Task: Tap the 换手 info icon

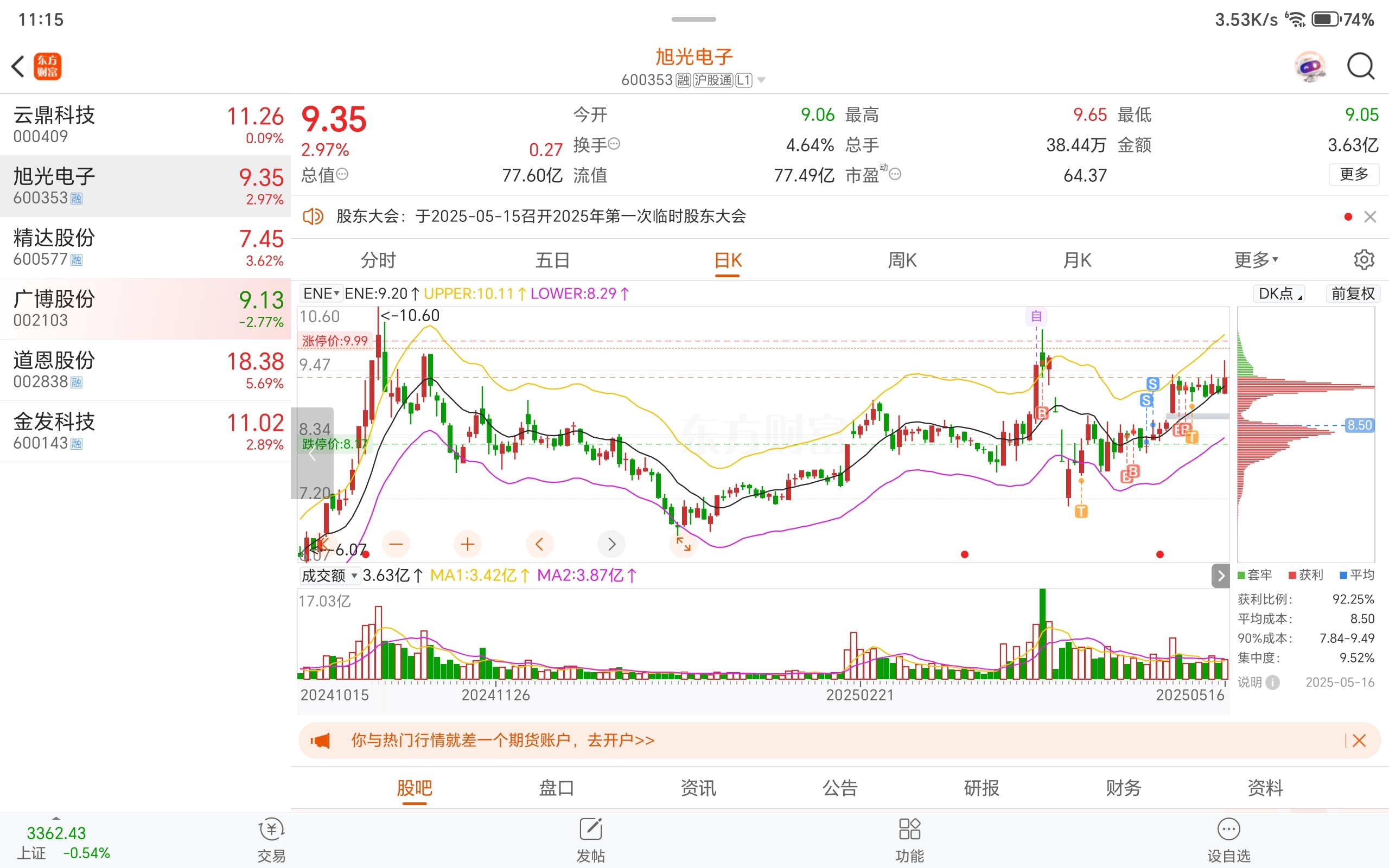Action: 614,144
